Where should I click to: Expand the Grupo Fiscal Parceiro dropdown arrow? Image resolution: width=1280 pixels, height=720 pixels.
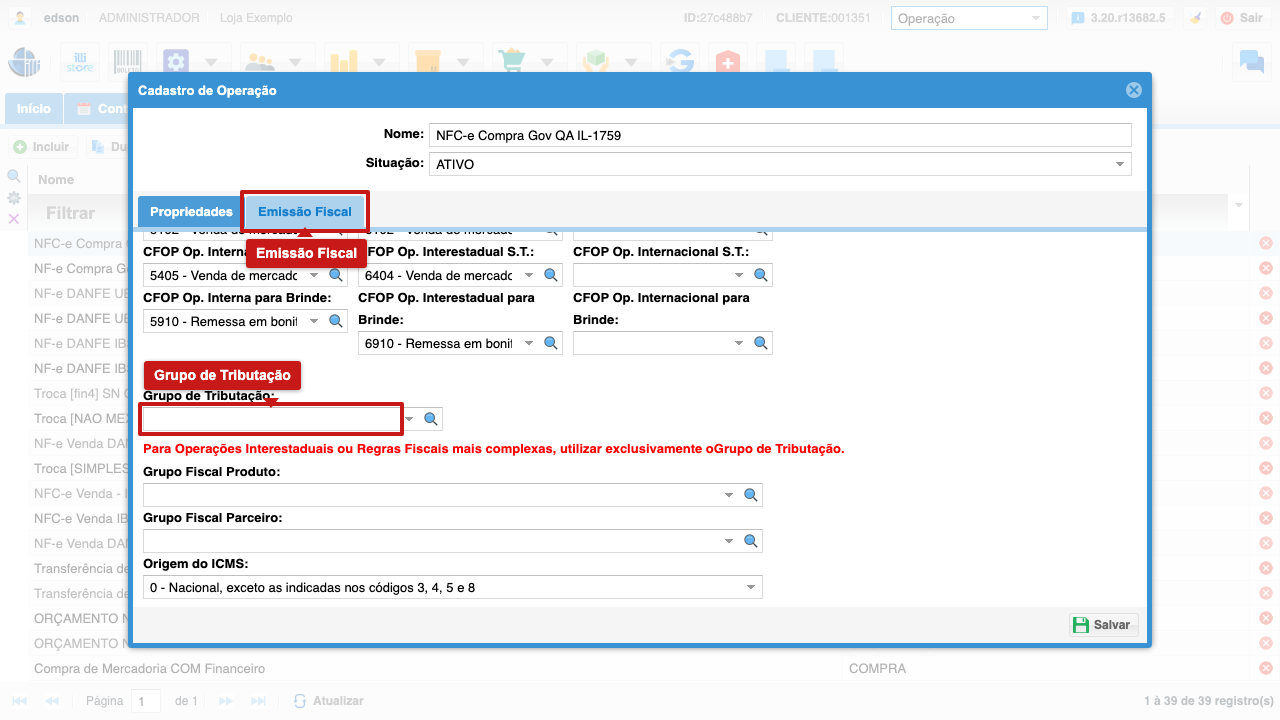coord(729,541)
